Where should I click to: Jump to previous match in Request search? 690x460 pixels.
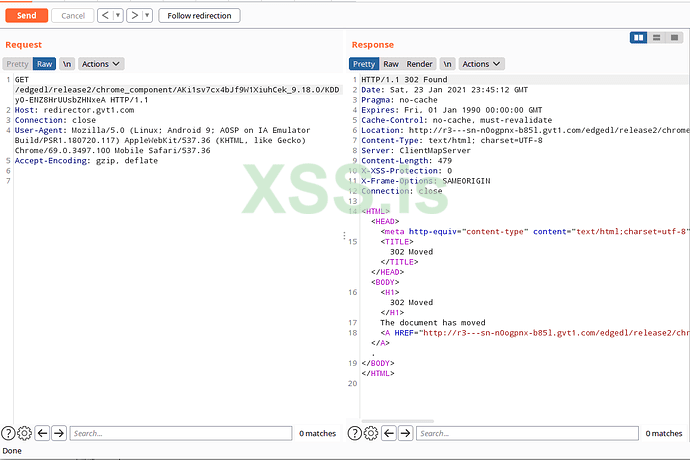(x=42, y=433)
